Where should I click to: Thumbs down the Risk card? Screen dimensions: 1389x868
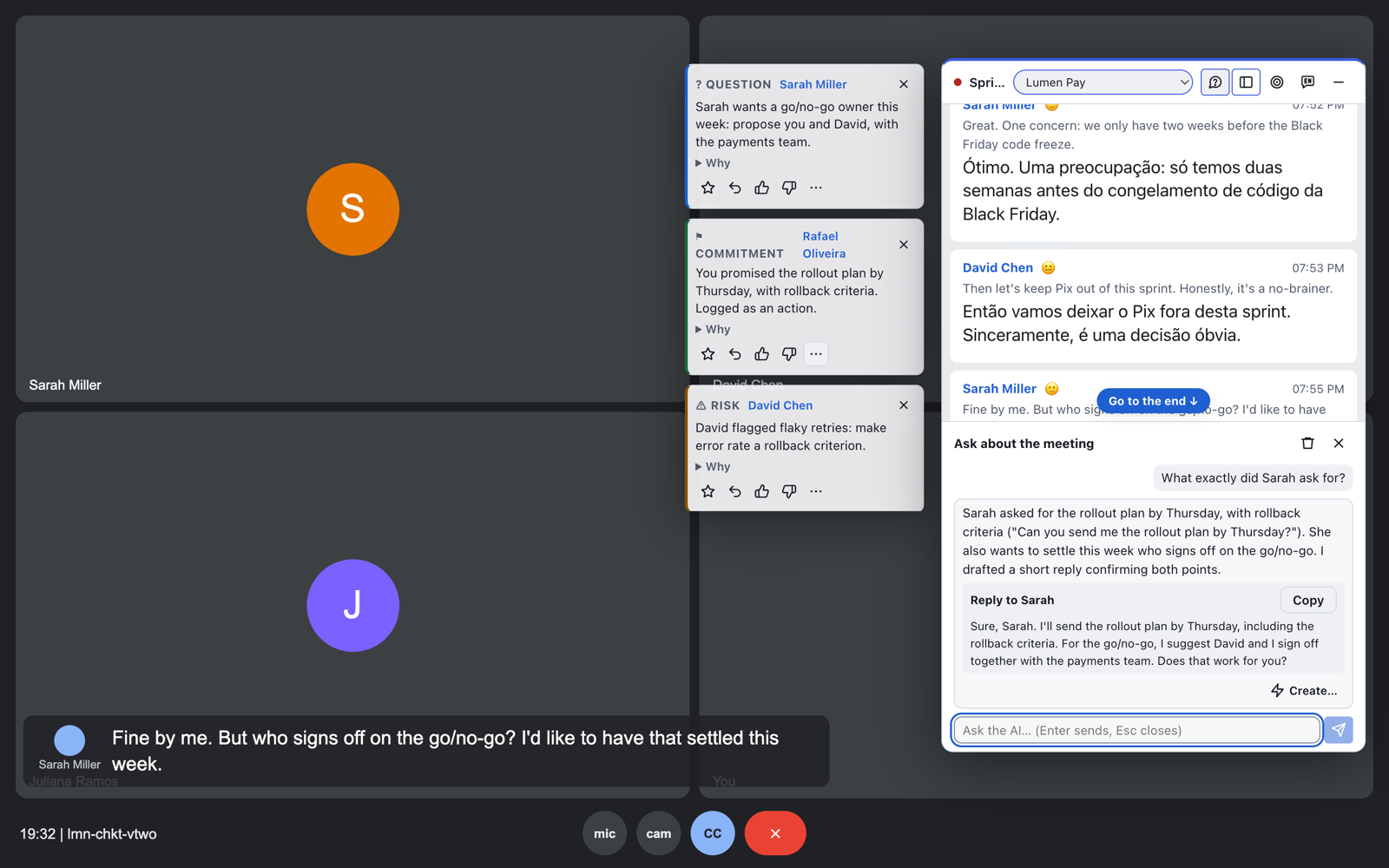pos(789,491)
